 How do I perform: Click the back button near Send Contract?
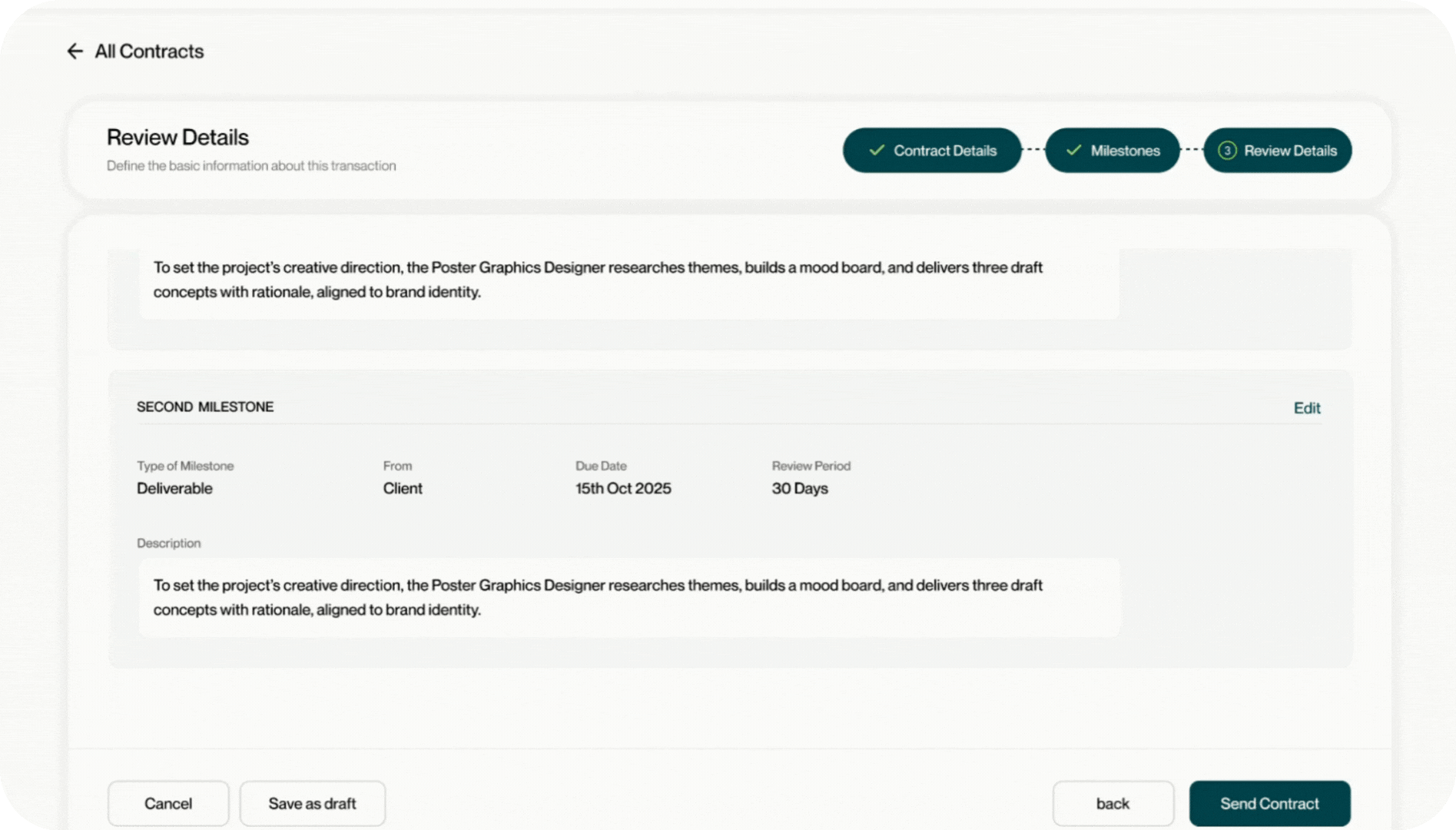1113,803
